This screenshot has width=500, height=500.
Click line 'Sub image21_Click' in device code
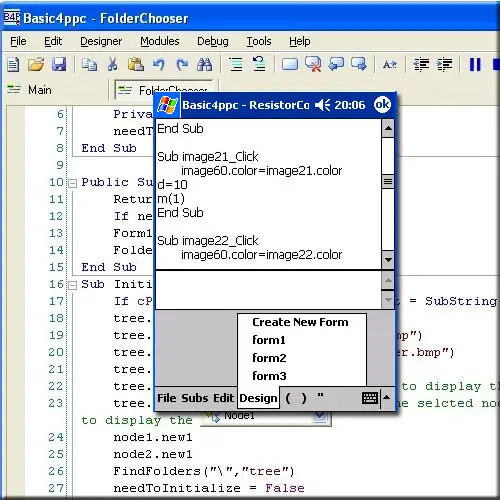(208, 157)
